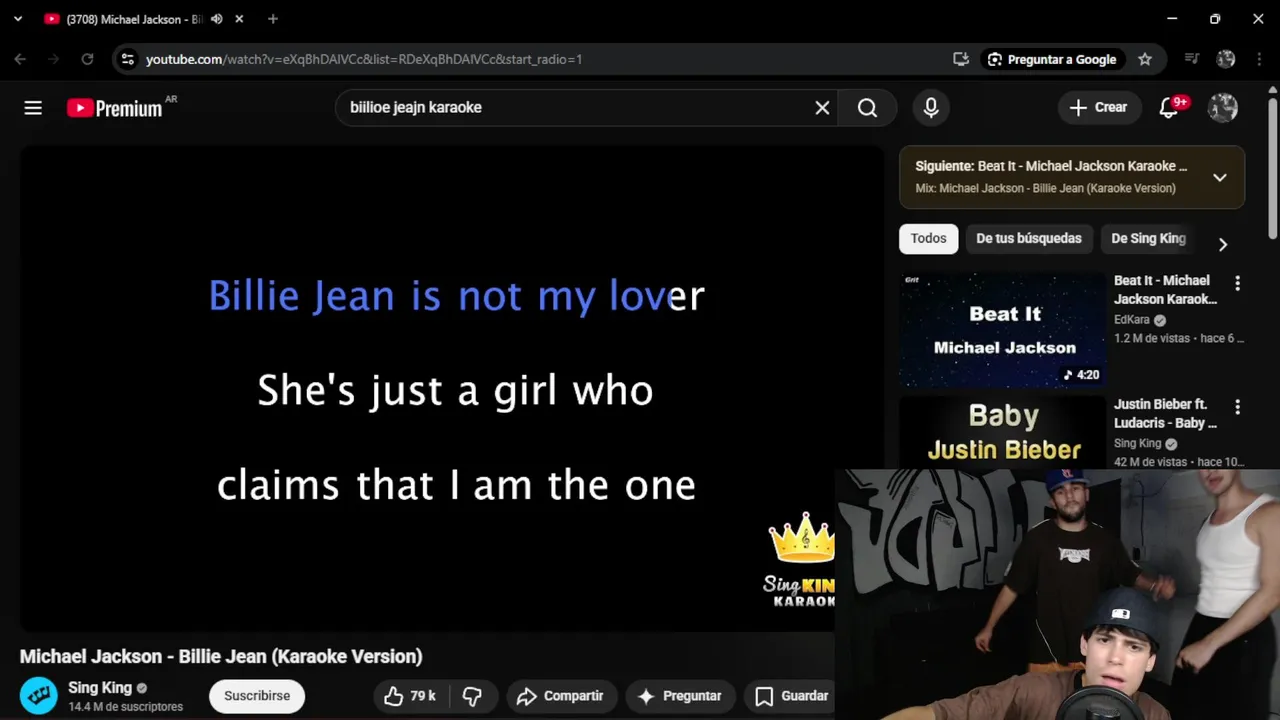Click the Crear button
The width and height of the screenshot is (1280, 720).
click(x=1098, y=108)
